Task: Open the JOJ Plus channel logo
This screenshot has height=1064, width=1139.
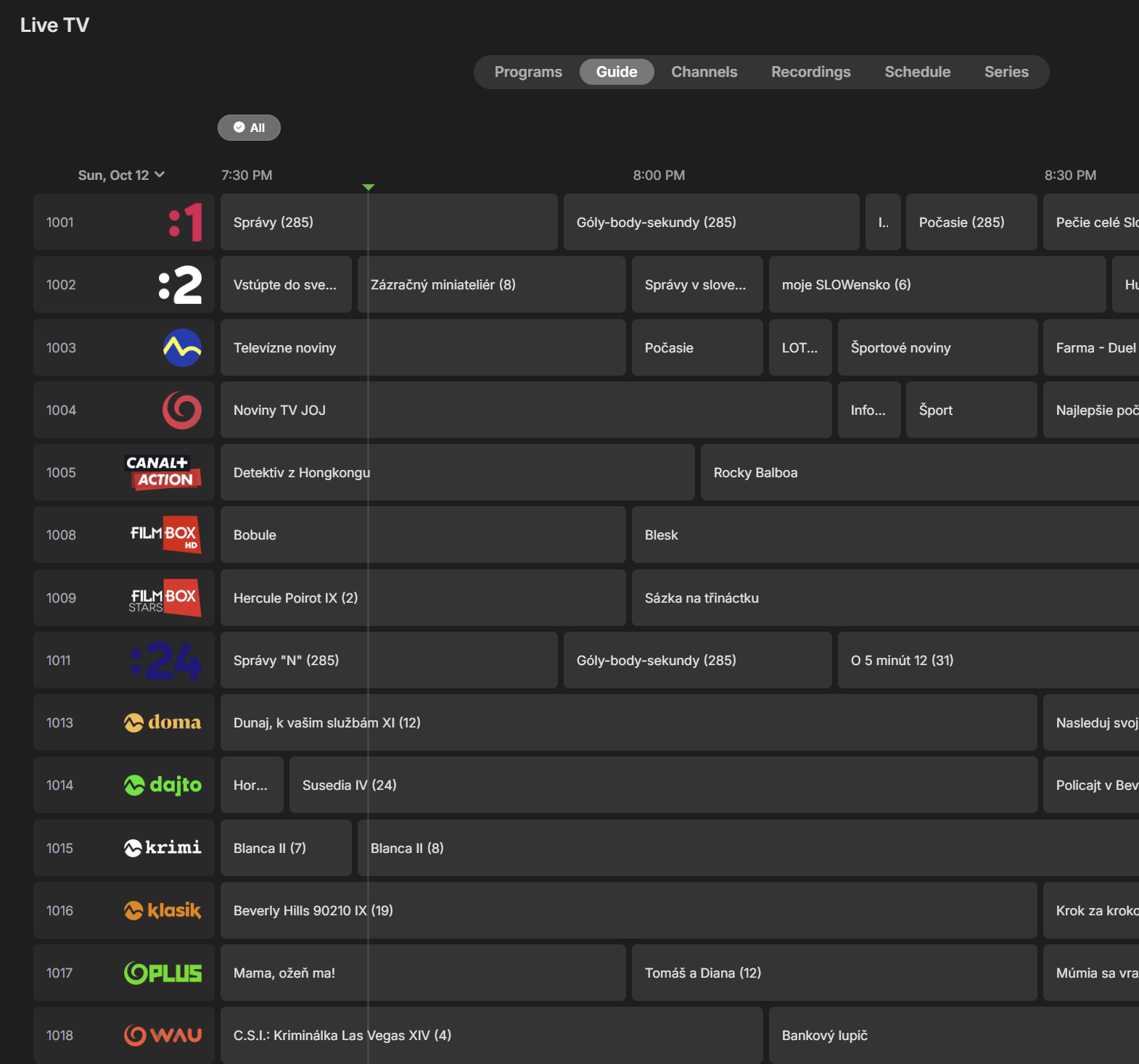Action: [163, 973]
